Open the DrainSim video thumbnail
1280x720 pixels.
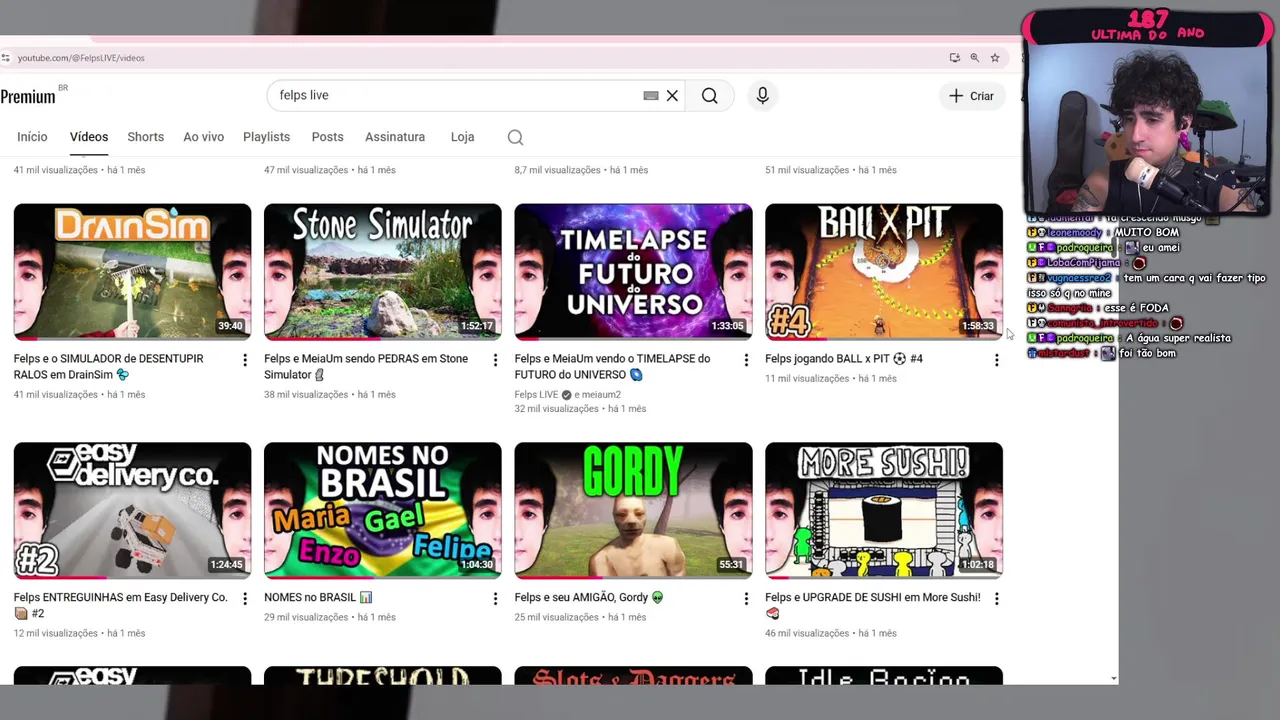tap(132, 272)
